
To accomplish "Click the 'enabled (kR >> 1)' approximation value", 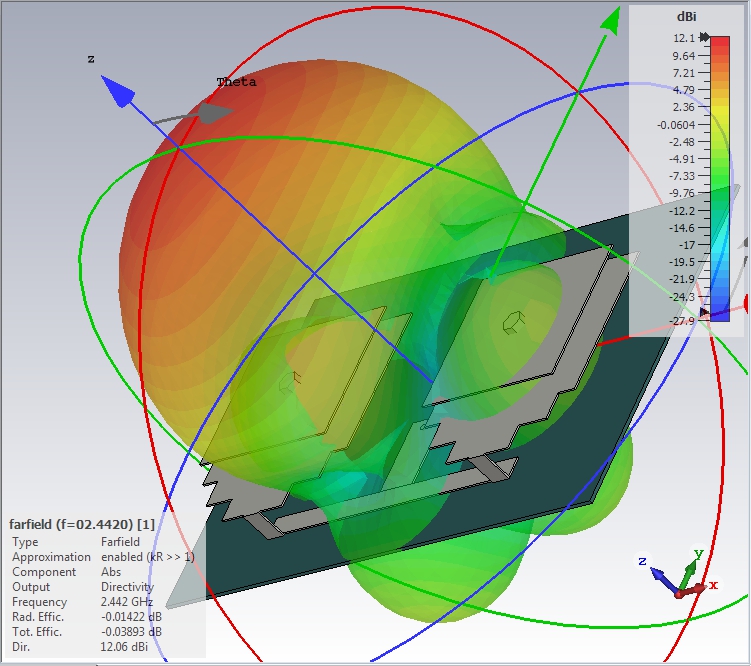I will tap(148, 557).
